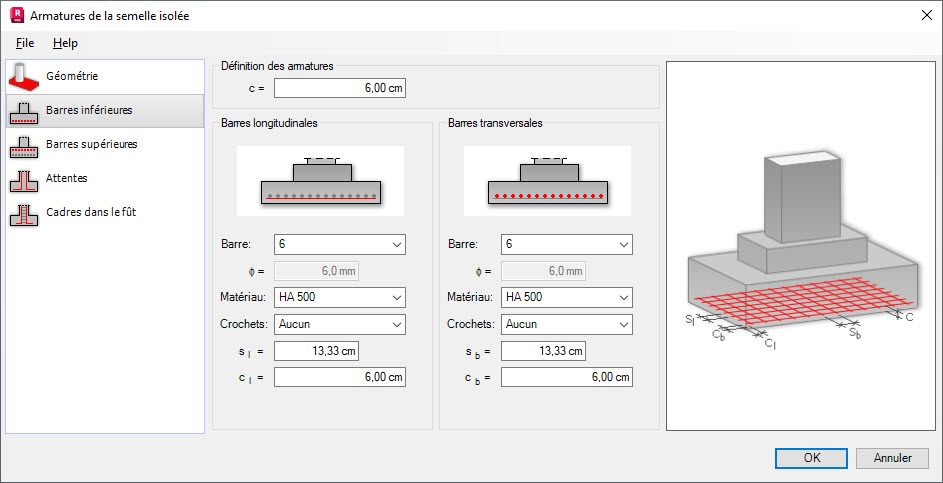Open transversal Matériau HA 500 dropdown
Image resolution: width=943 pixels, height=483 pixels.
(567, 297)
